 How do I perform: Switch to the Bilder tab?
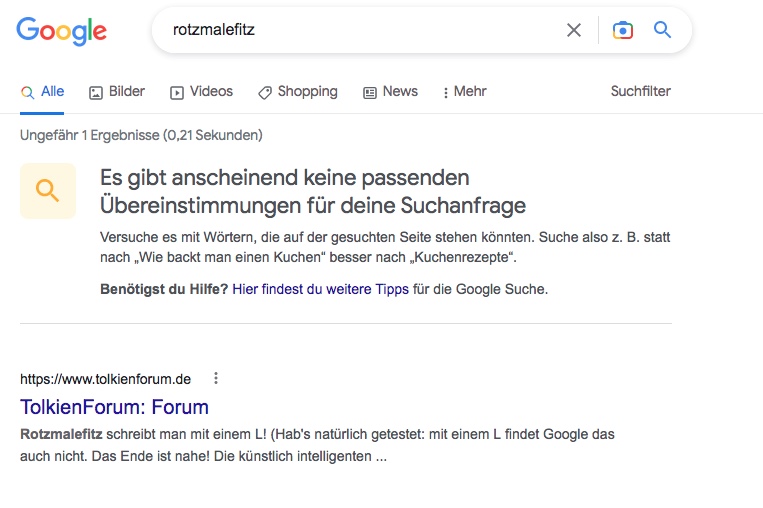pyautogui.click(x=127, y=91)
